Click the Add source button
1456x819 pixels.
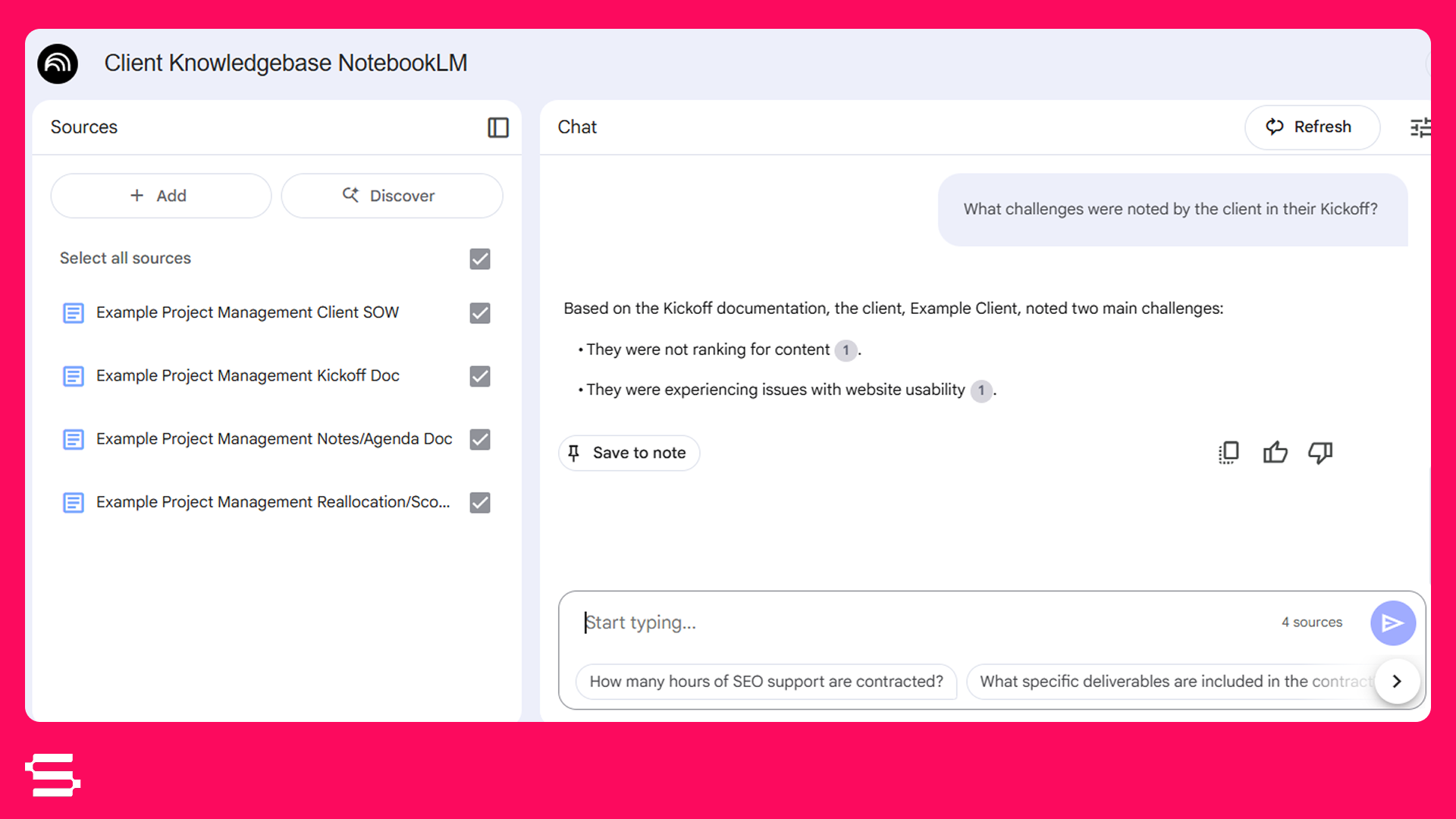click(161, 196)
